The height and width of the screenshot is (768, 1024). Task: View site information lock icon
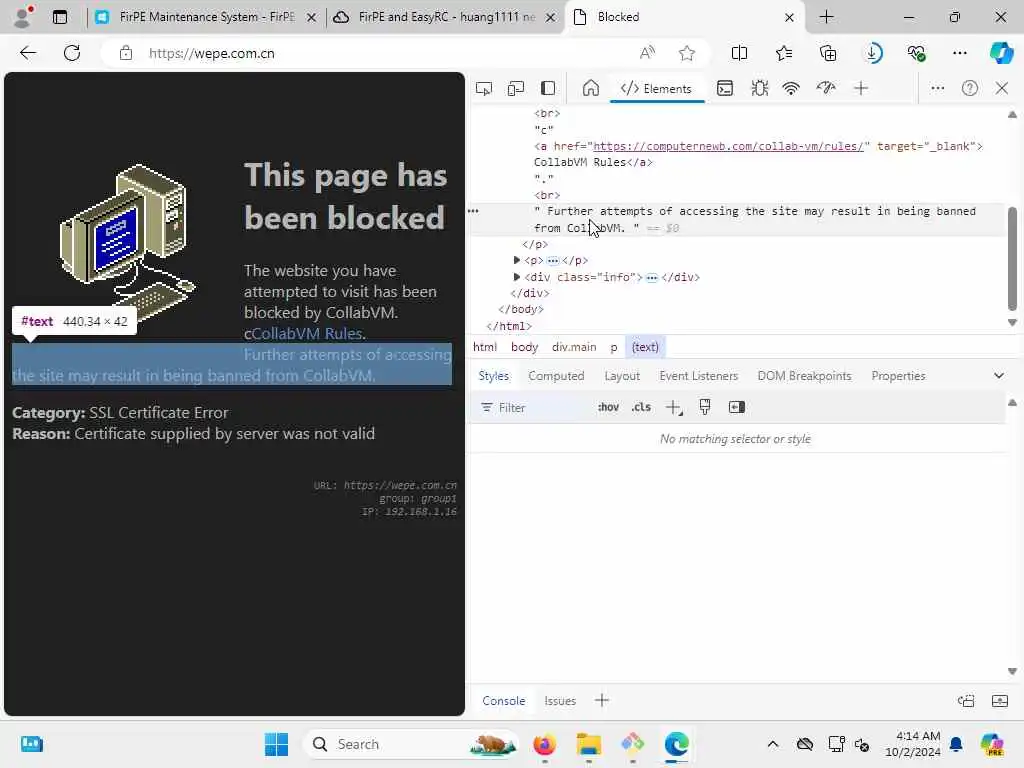[126, 53]
